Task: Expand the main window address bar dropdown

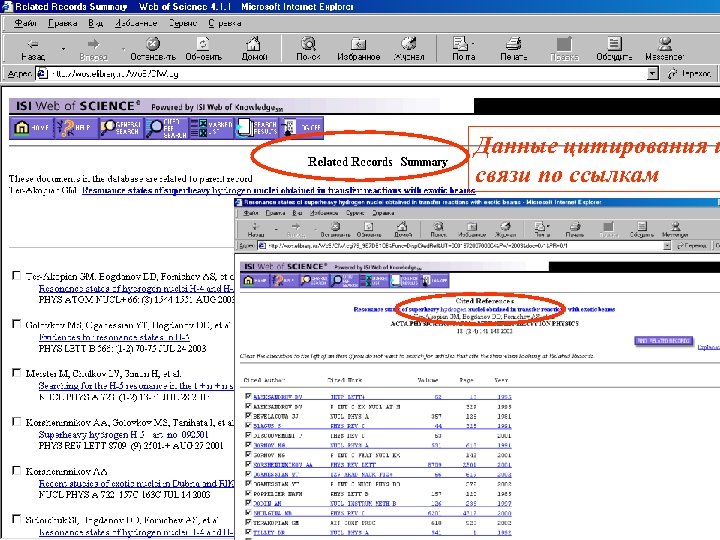Action: point(652,73)
